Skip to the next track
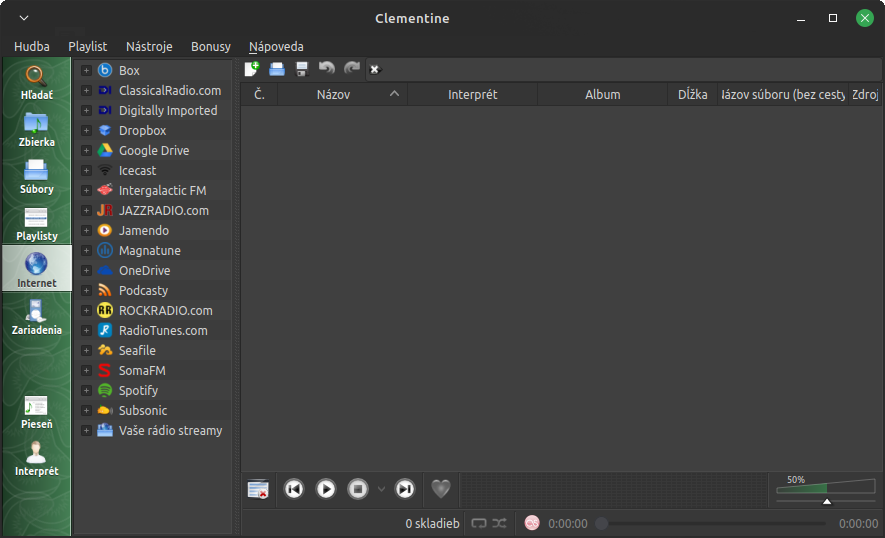885x538 pixels. click(x=404, y=489)
